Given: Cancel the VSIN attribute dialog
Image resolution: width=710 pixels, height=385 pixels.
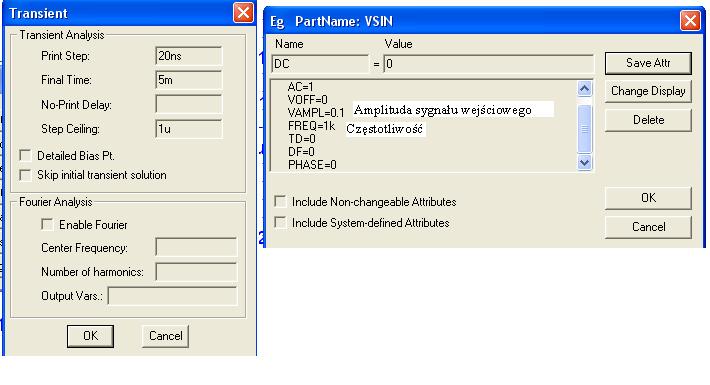Looking at the screenshot, I should [x=648, y=227].
